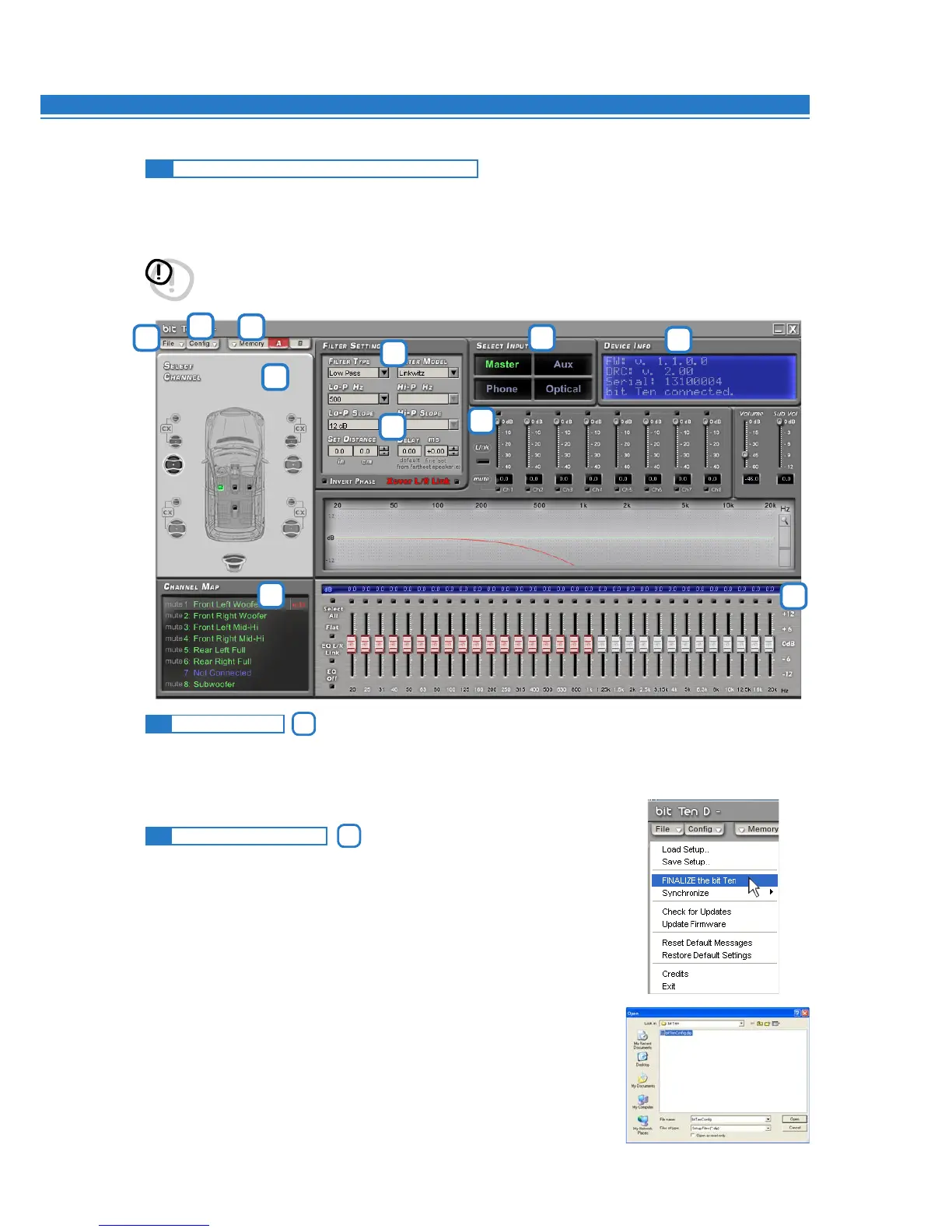Go to Desktop in the Open dialog
This screenshot has width=952, height=1232.
pos(642,1059)
